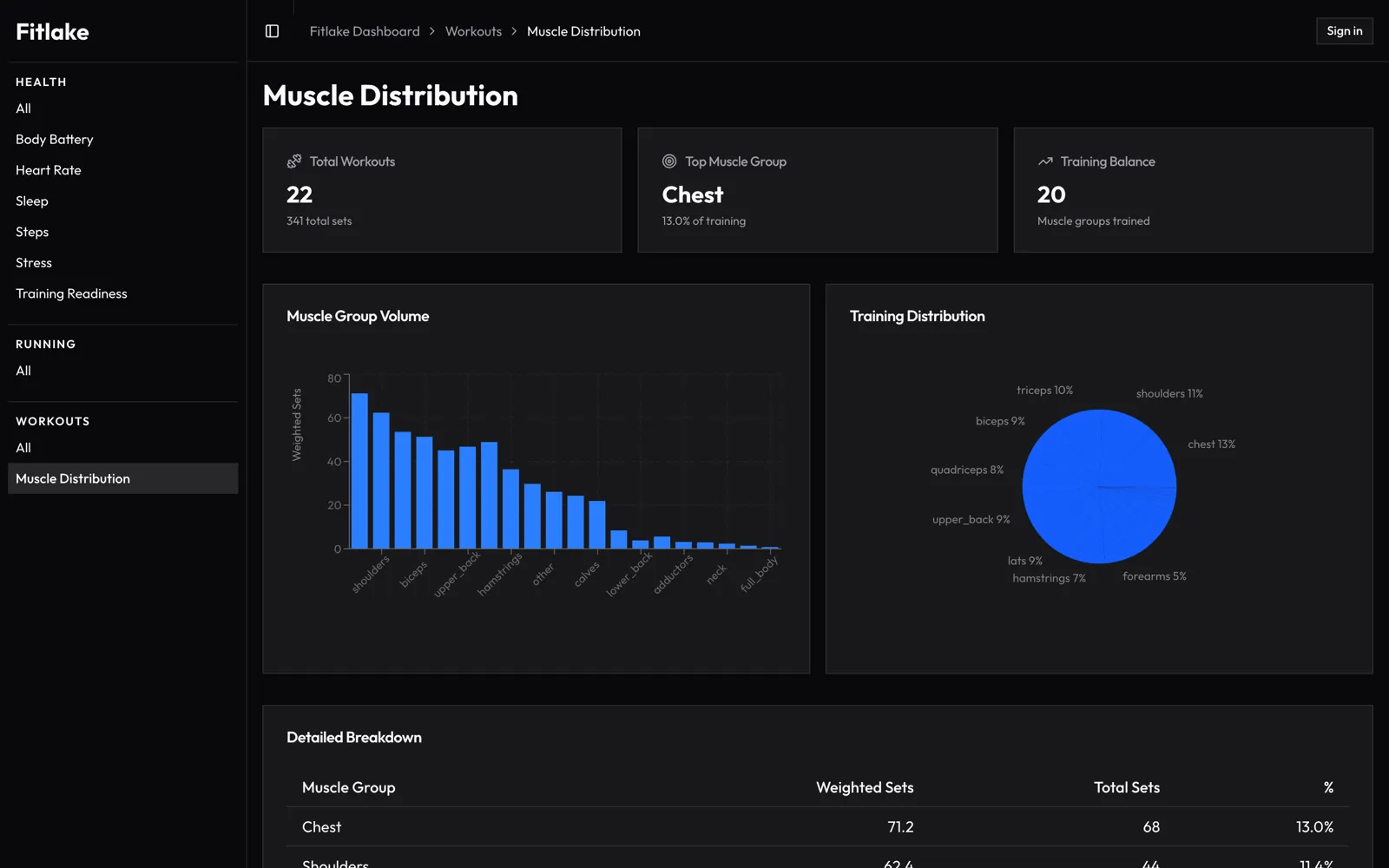Image resolution: width=1389 pixels, height=868 pixels.
Task: Select Muscle Distribution breadcrumb item
Action: click(583, 31)
